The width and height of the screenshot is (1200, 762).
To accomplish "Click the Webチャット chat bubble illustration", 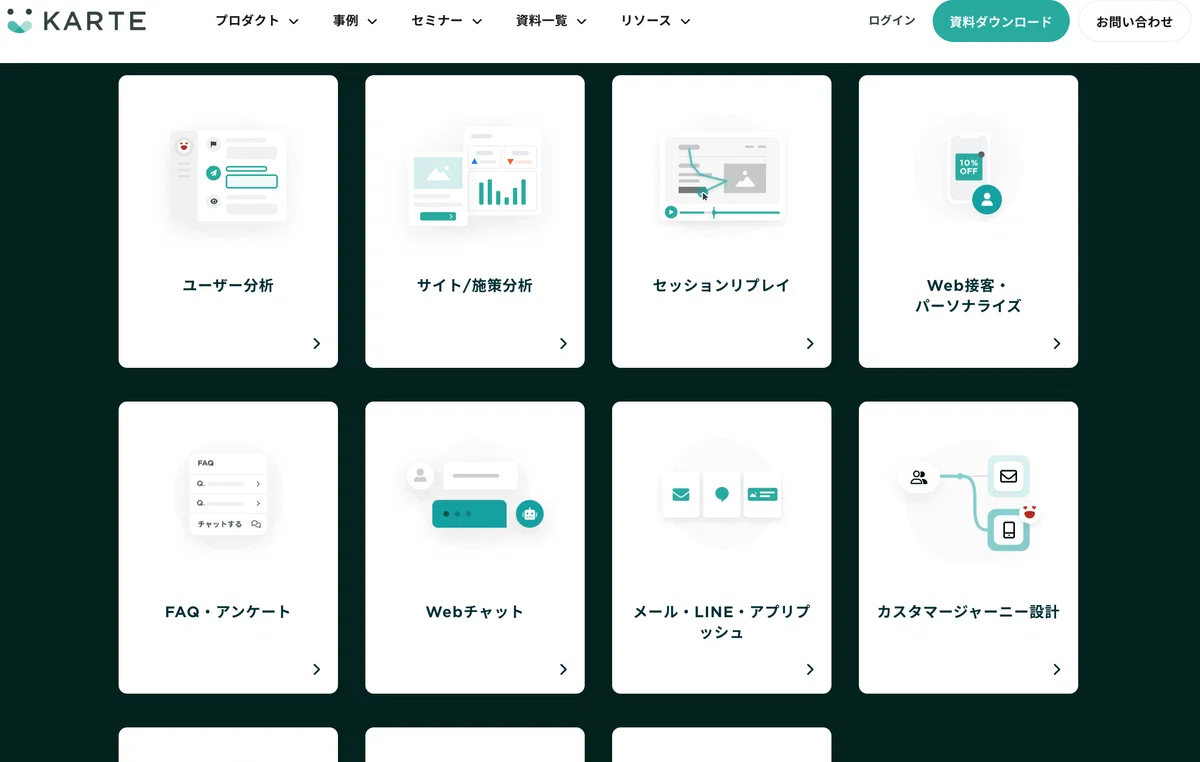I will (475, 494).
